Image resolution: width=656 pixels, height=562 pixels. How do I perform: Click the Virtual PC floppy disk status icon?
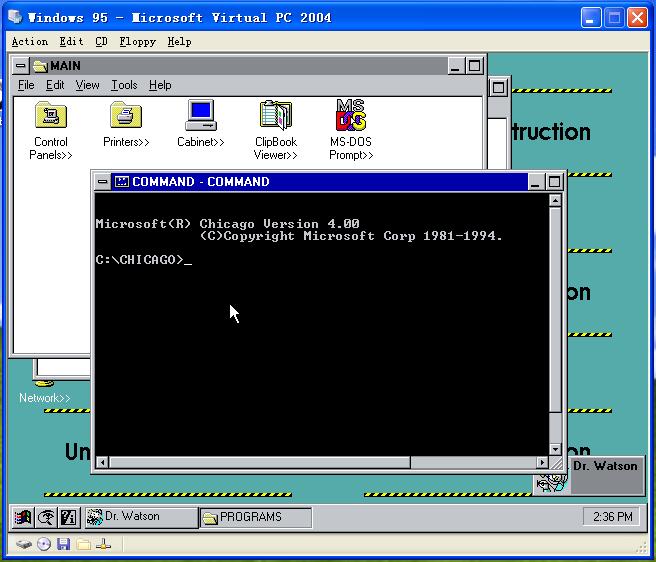click(64, 544)
